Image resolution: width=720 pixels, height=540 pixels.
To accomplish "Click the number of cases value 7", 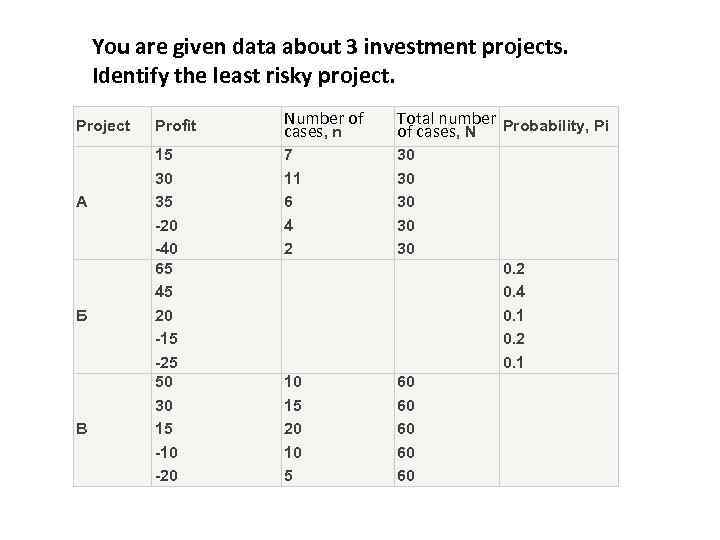I will click(289, 155).
